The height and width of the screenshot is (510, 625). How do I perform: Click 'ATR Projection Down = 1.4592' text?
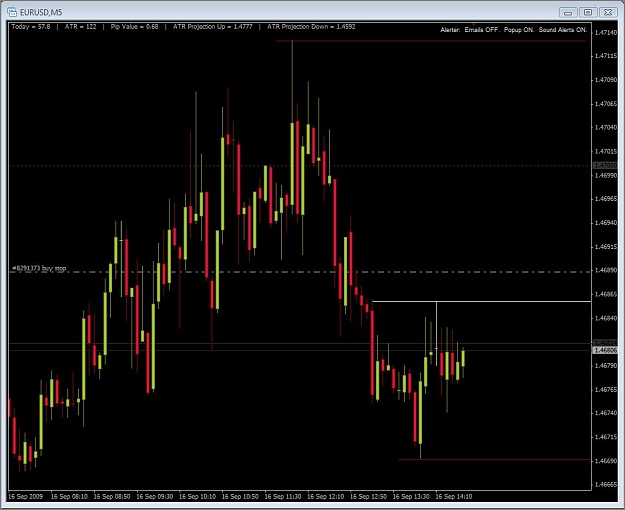click(311, 27)
